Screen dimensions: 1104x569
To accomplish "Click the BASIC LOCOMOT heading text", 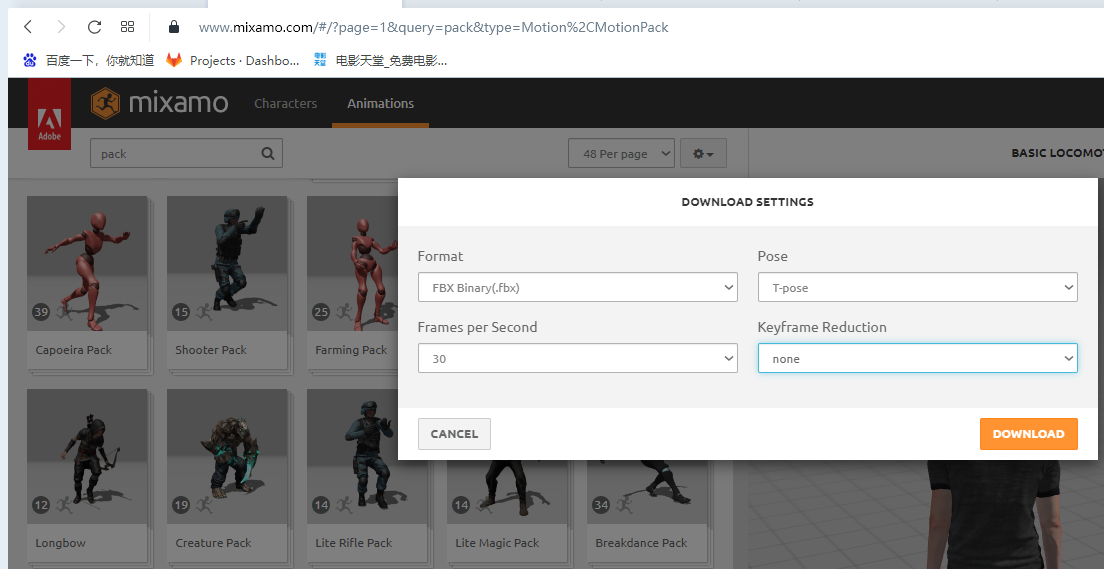I will [x=1058, y=153].
